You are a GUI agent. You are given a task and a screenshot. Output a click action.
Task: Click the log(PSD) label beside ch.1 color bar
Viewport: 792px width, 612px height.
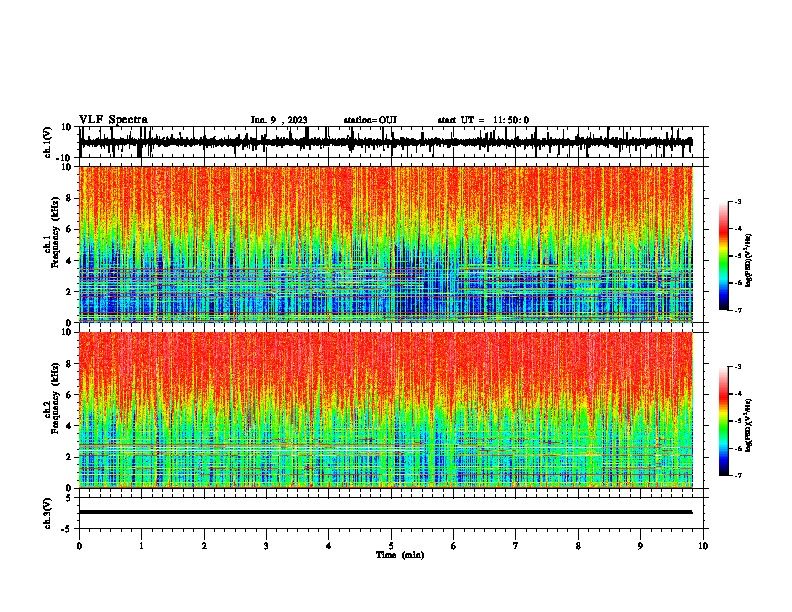point(748,261)
